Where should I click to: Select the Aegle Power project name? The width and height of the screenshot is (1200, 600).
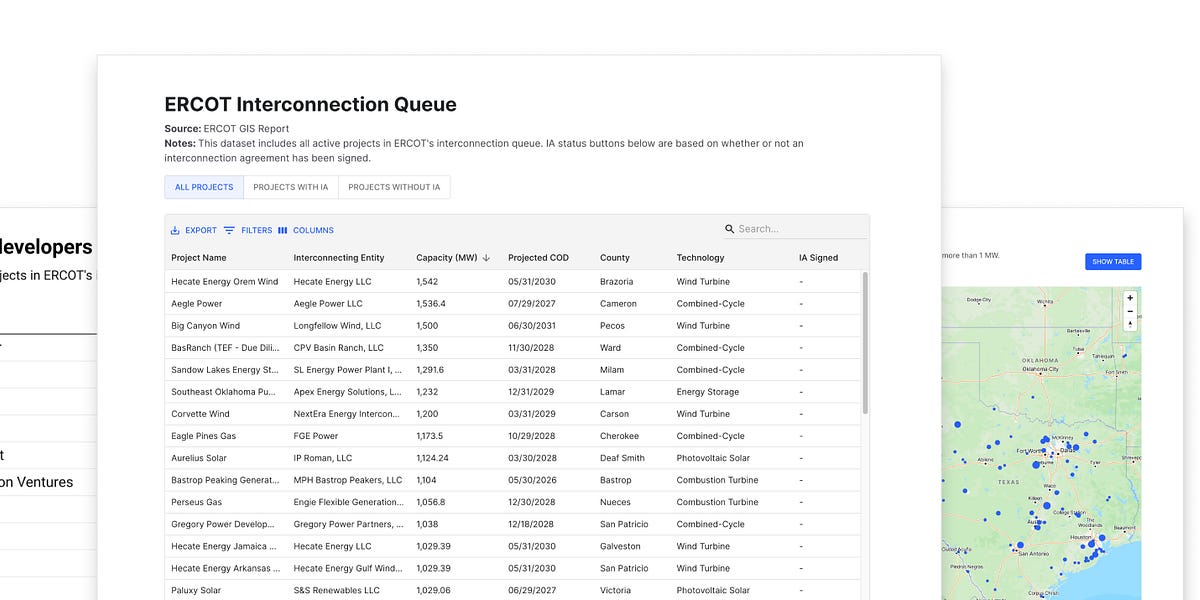[197, 304]
